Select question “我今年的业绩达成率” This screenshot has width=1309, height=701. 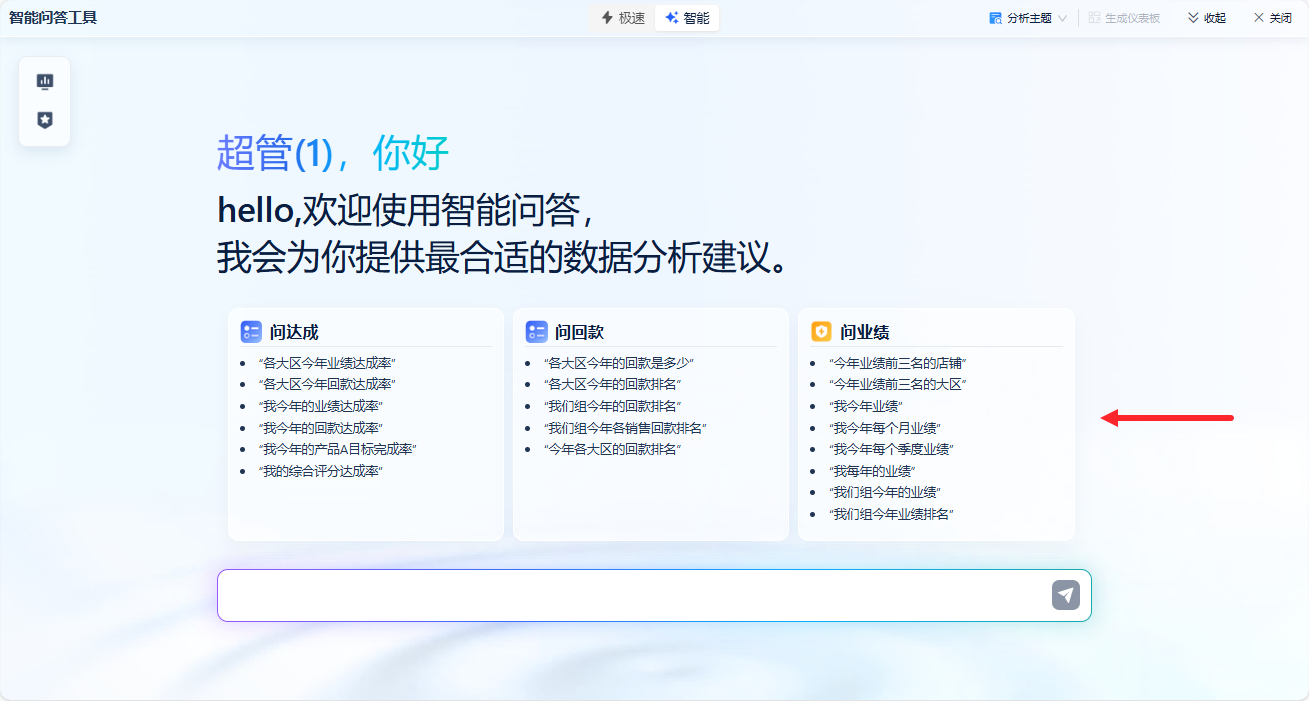[x=320, y=406]
